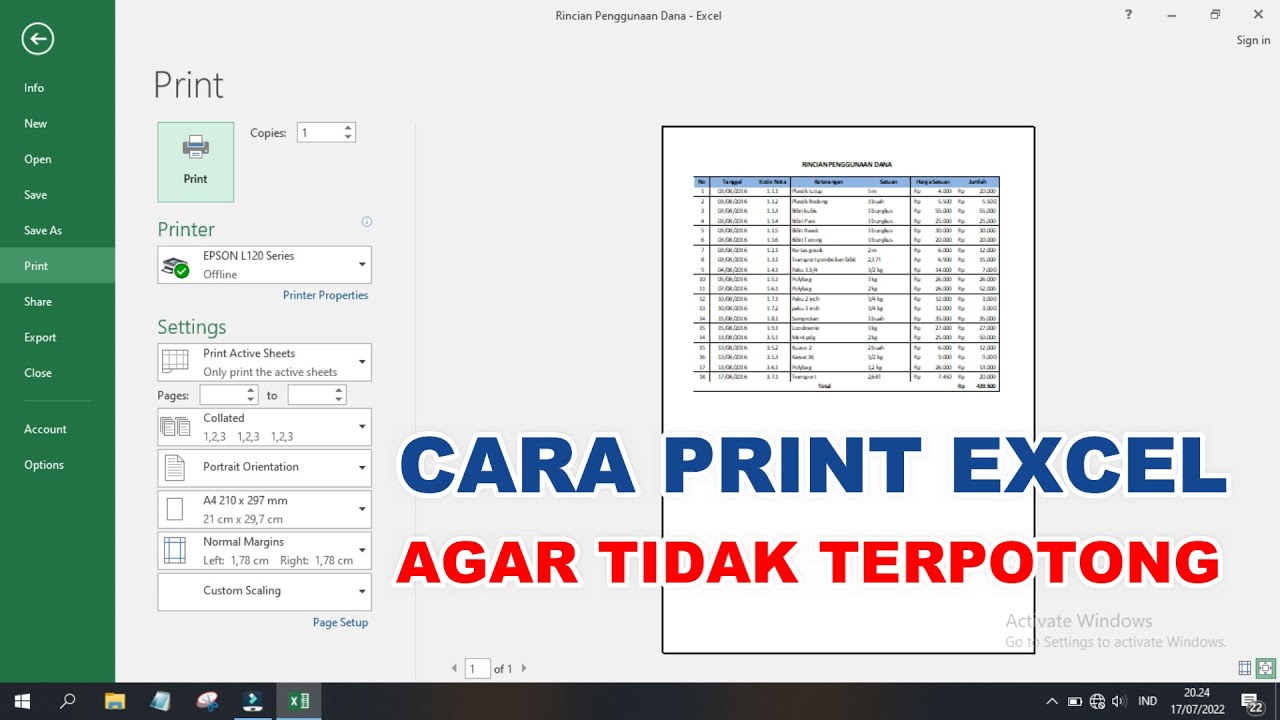The height and width of the screenshot is (720, 1280).
Task: Open Custom Scaling dropdown
Action: pyautogui.click(x=264, y=592)
